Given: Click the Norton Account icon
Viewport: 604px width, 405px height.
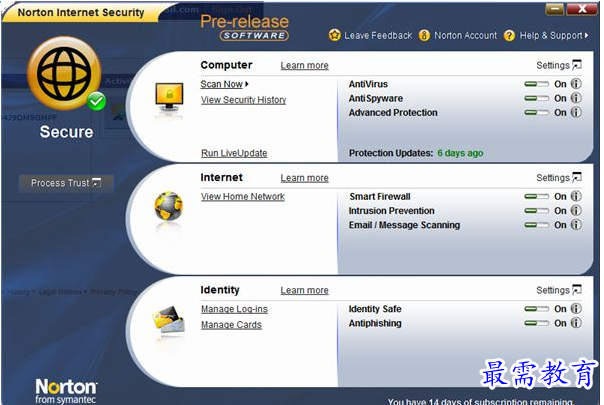Looking at the screenshot, I should point(424,35).
